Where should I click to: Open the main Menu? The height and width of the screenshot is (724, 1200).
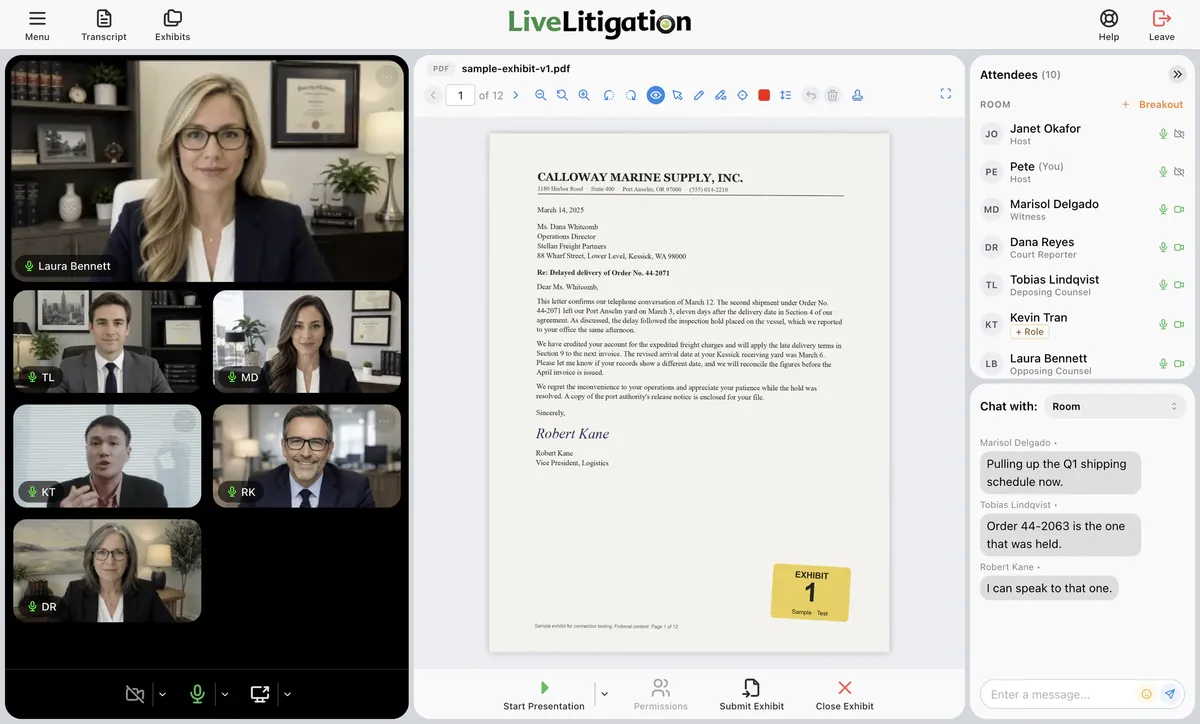[37, 25]
